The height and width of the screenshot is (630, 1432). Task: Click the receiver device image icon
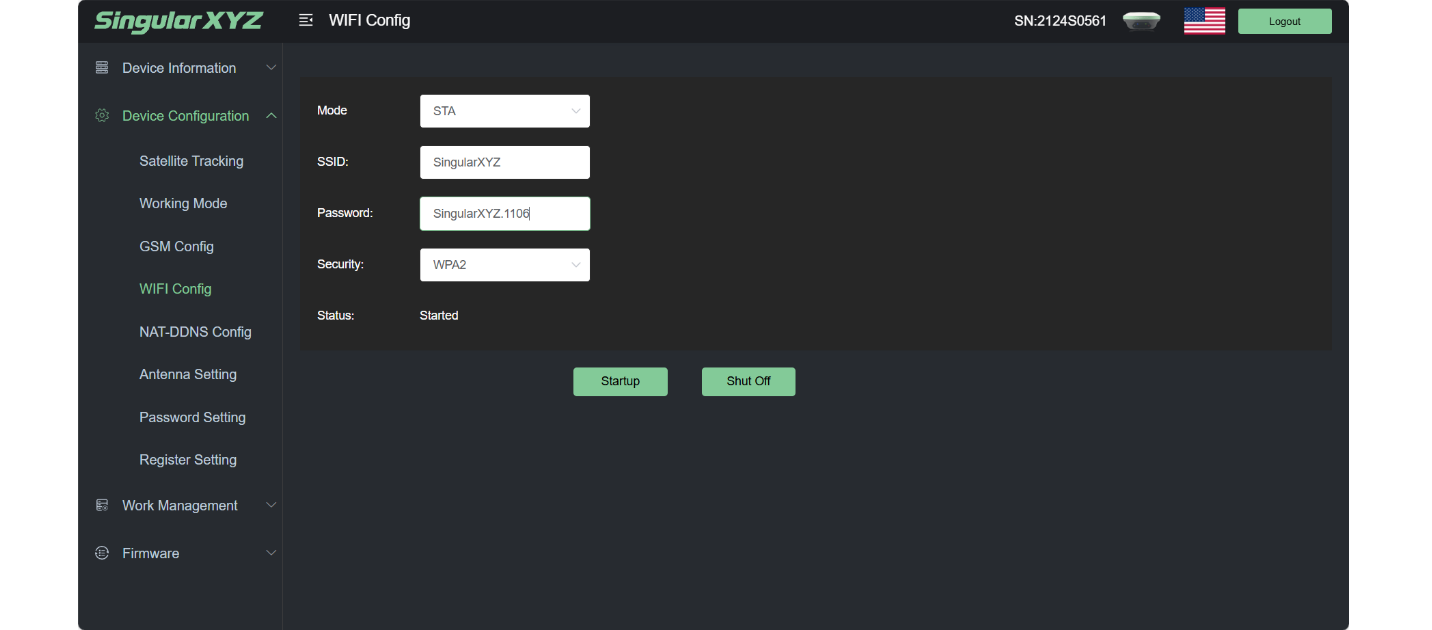click(x=1141, y=21)
